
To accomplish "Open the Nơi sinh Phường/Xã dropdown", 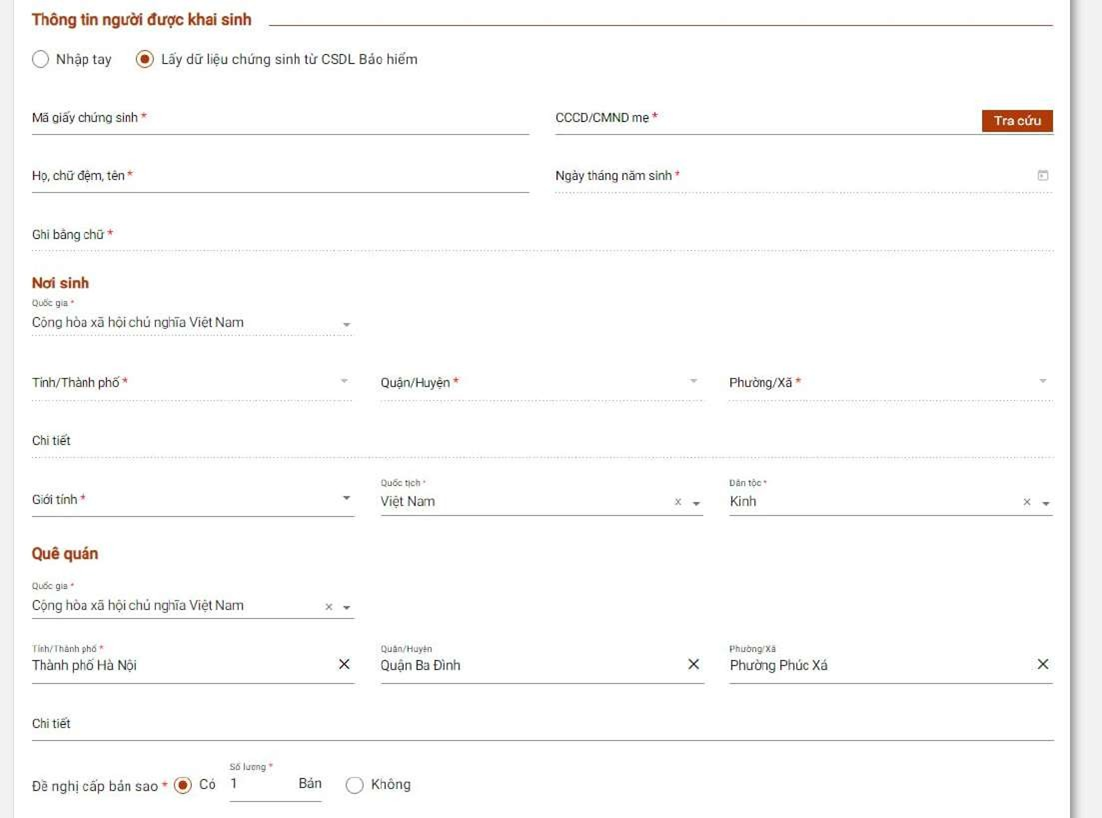I will (x=1042, y=382).
